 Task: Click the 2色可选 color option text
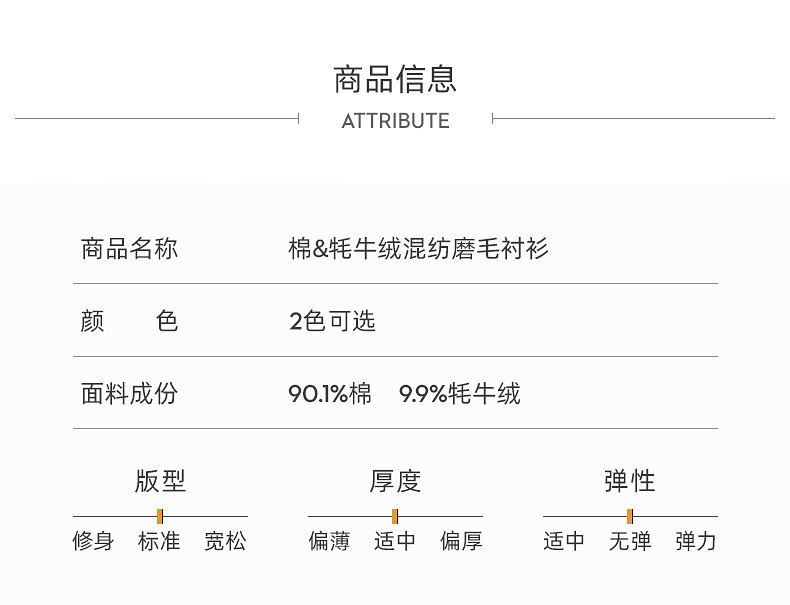332,321
